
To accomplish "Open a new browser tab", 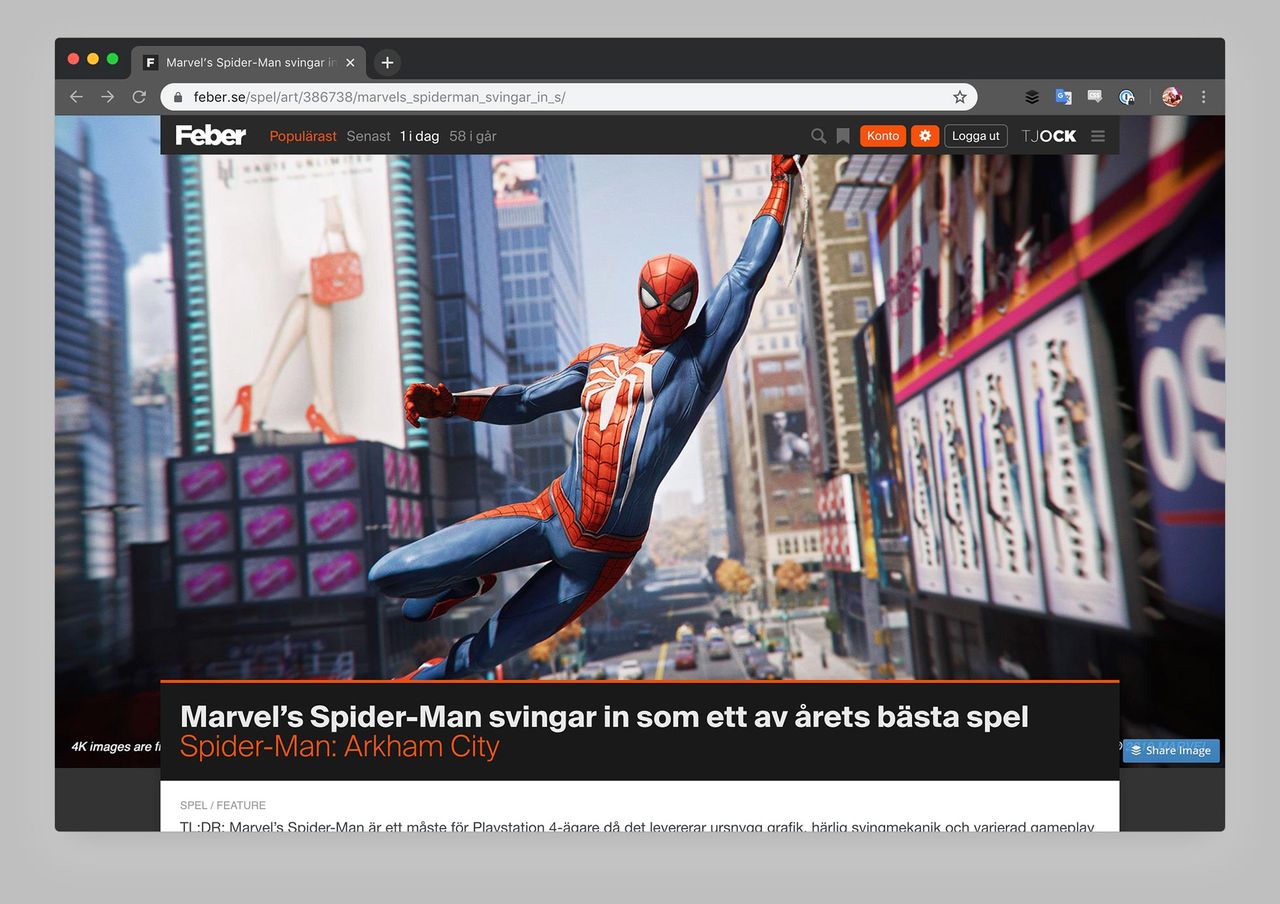I will [x=387, y=62].
